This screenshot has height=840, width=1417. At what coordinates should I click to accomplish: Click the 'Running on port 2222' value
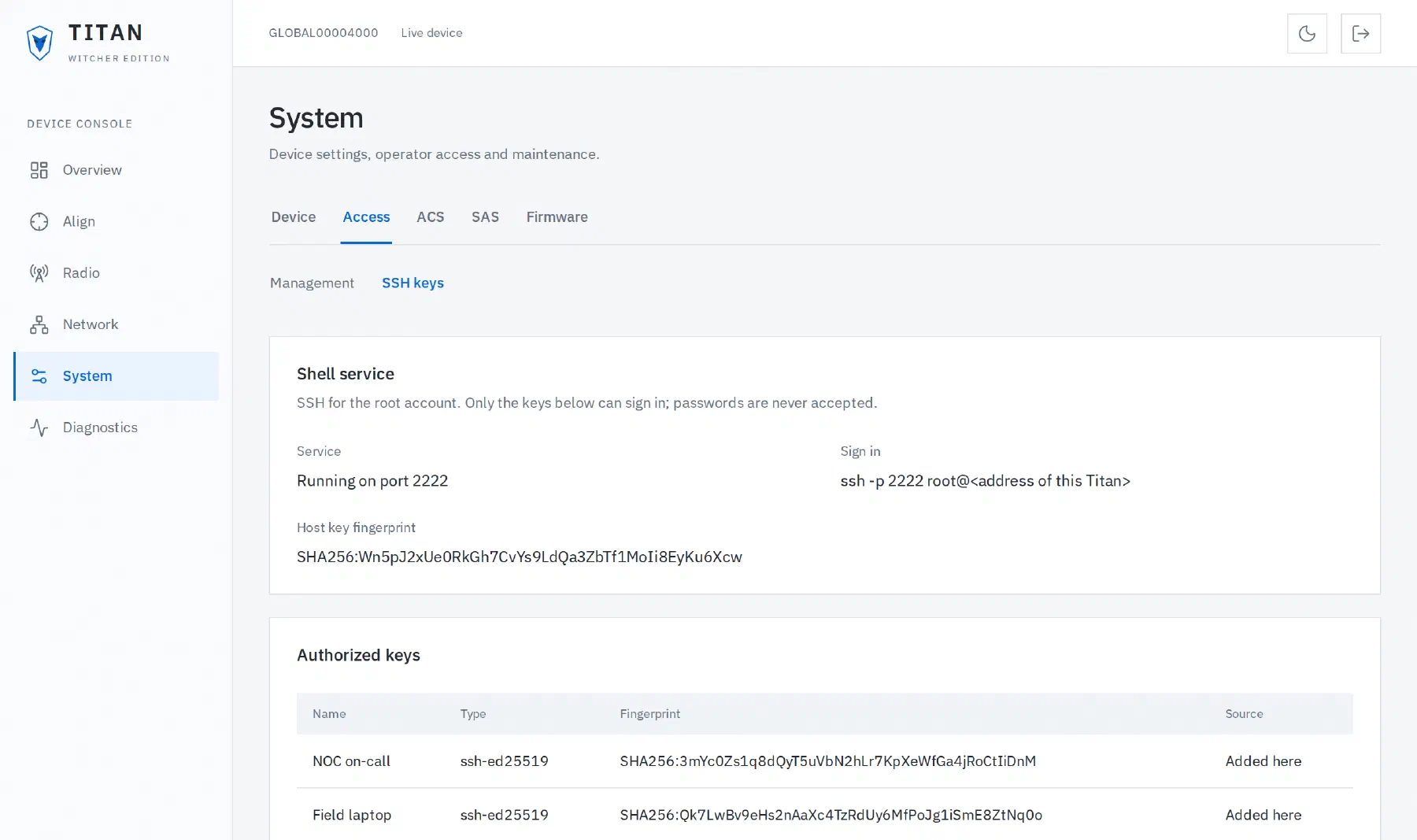coord(372,481)
